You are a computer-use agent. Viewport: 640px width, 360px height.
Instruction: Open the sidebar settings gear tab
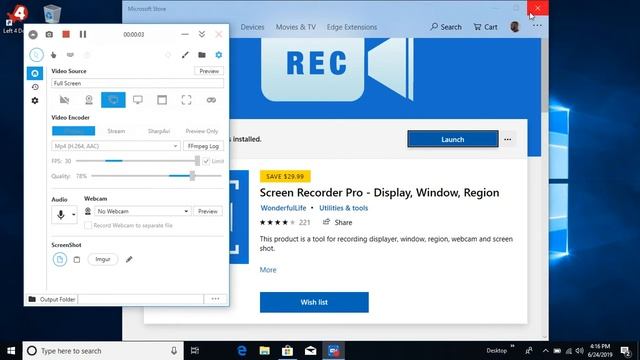[35, 100]
